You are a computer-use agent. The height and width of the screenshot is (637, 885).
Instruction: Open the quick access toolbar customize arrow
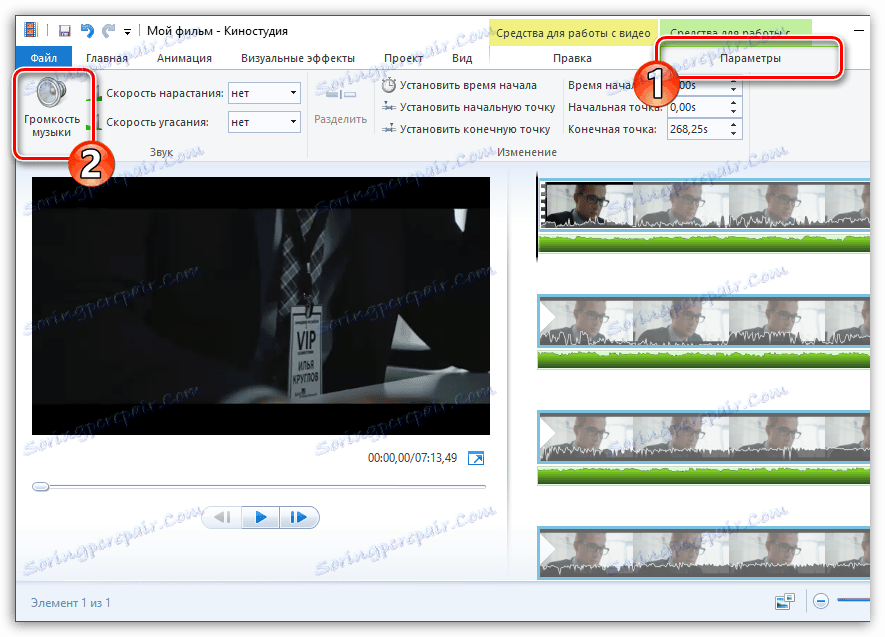[x=128, y=32]
